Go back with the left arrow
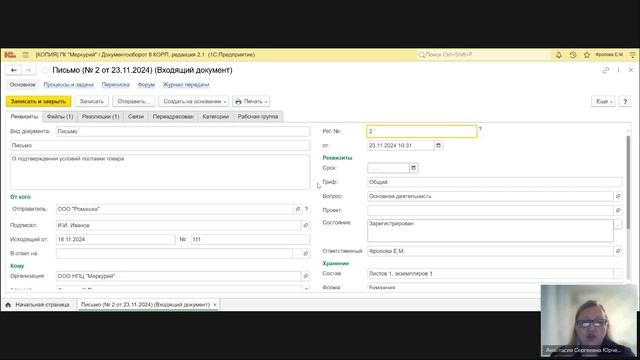The image size is (640, 360). 13,70
